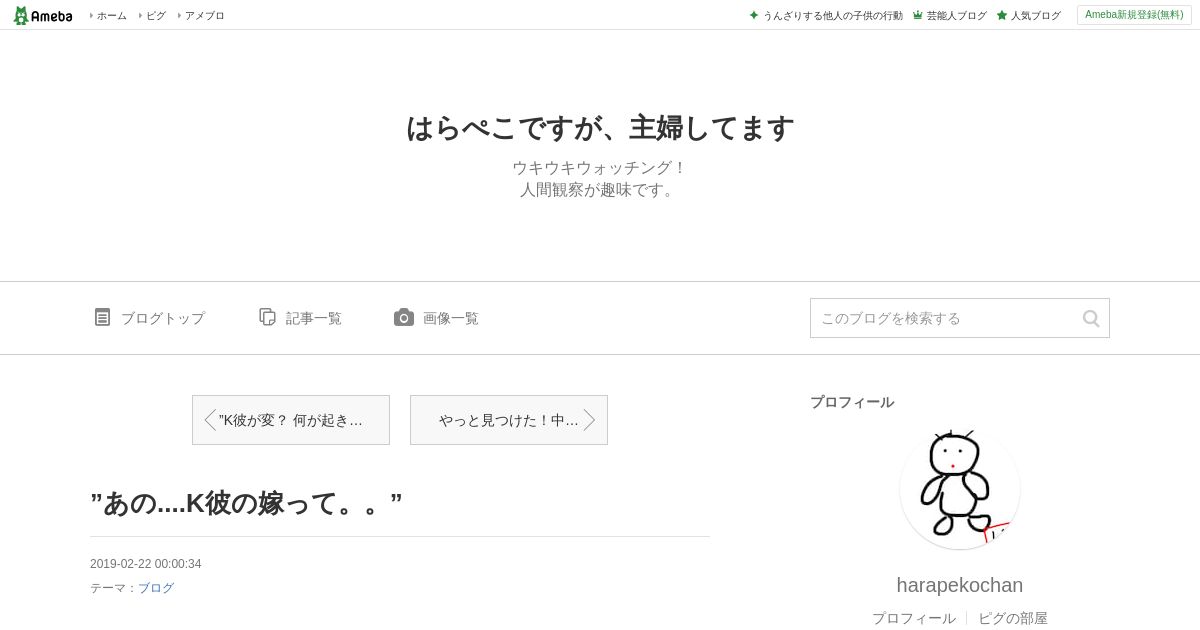Go to next post やっと見つけた！中…

pos(509,420)
